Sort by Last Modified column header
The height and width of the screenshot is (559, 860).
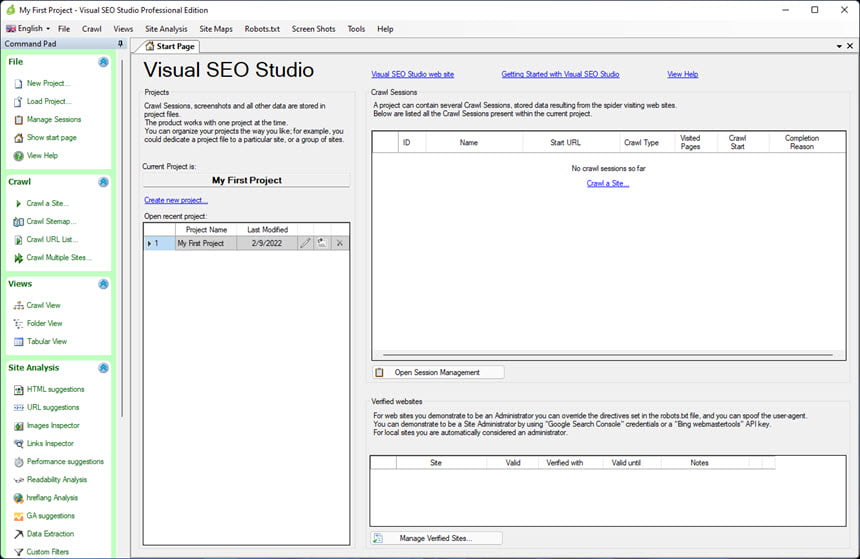pyautogui.click(x=267, y=230)
